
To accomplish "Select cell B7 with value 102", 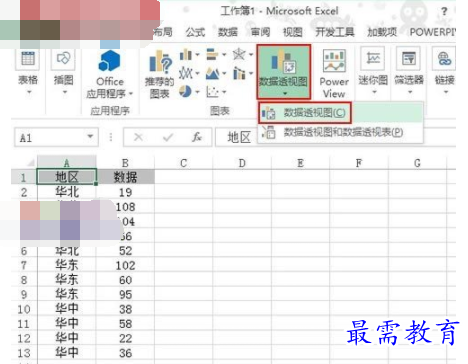I will pos(125,266).
